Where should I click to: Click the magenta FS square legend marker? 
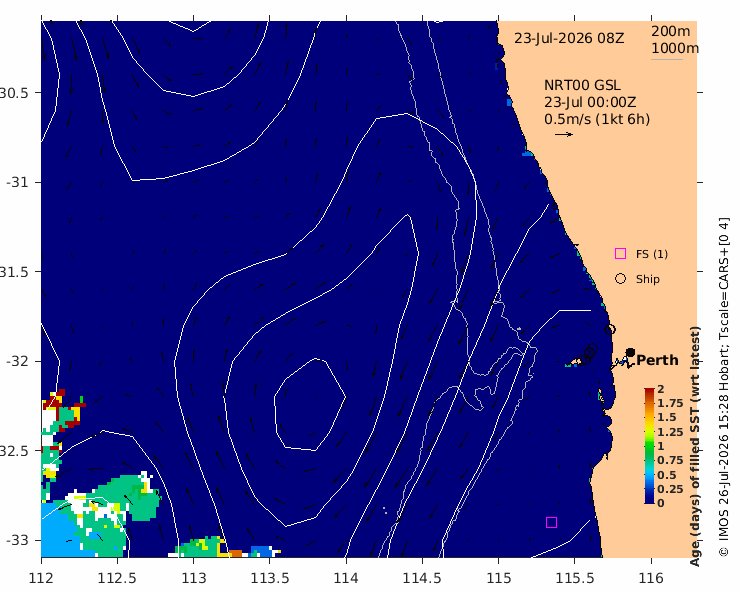click(x=620, y=254)
